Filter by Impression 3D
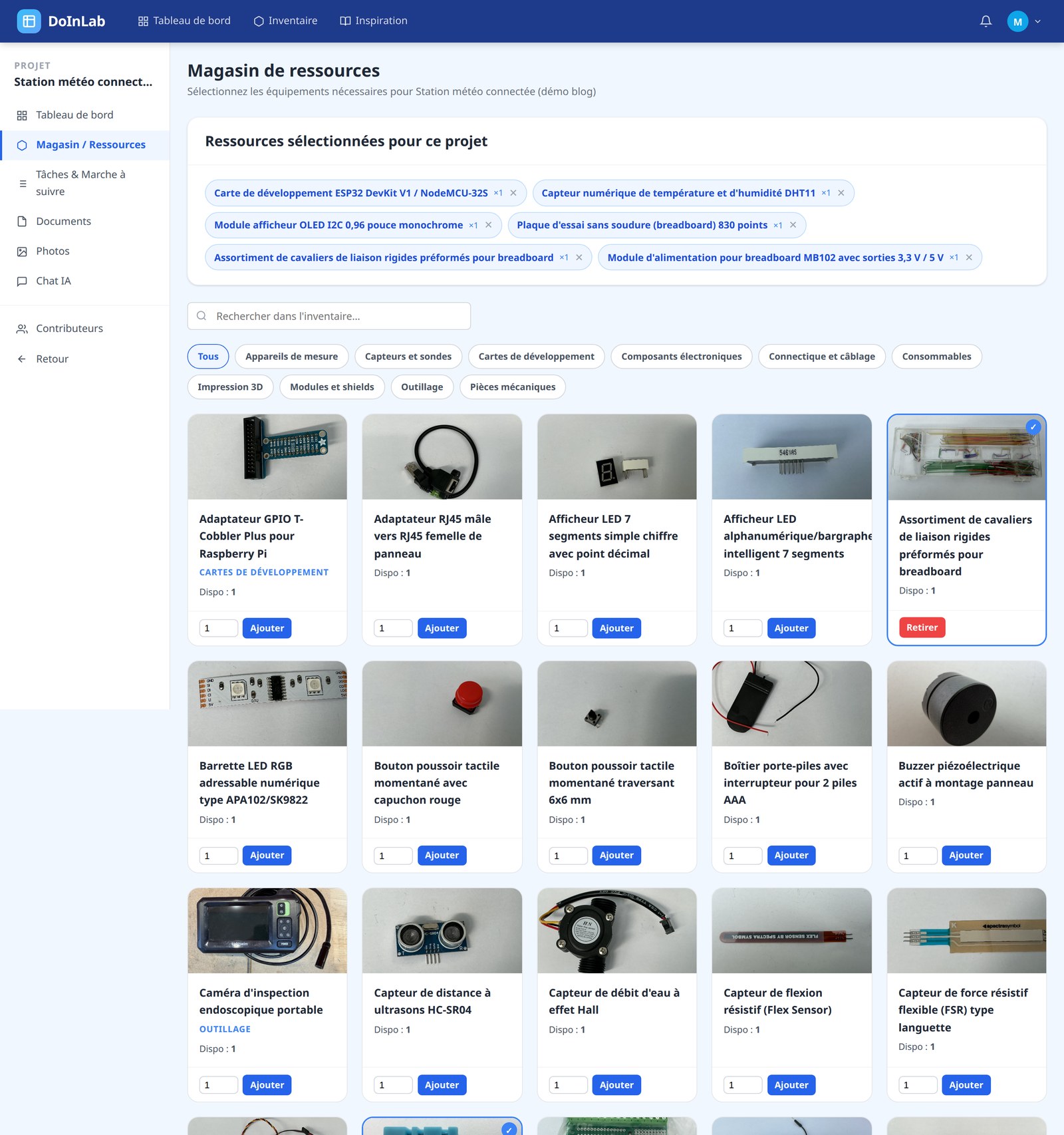This screenshot has height=1135, width=1064. coord(230,387)
